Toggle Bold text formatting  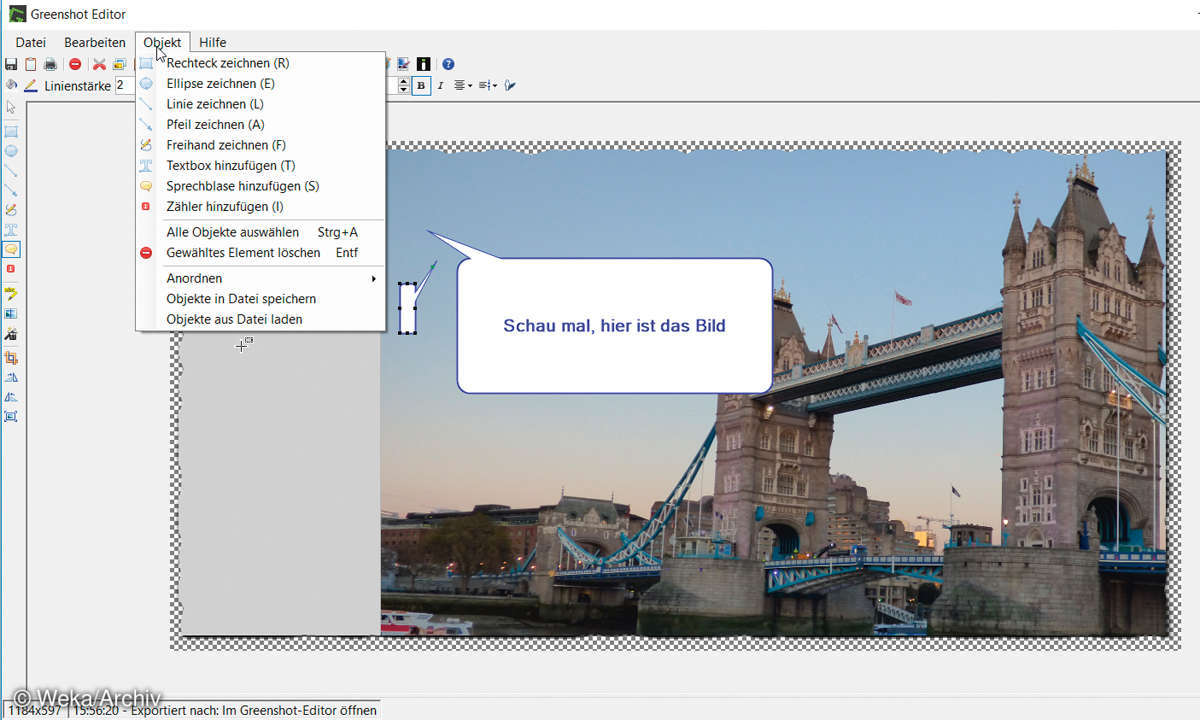tap(422, 86)
